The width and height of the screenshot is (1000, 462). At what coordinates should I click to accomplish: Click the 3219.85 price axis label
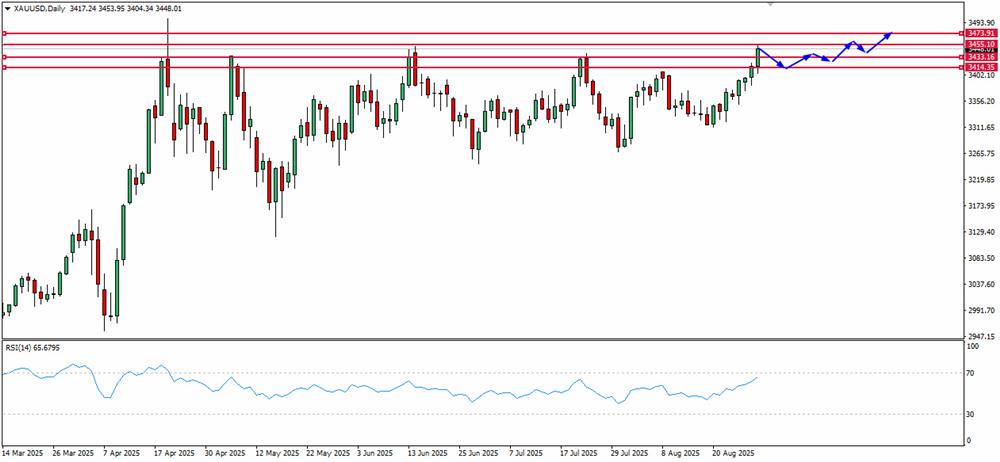point(982,180)
